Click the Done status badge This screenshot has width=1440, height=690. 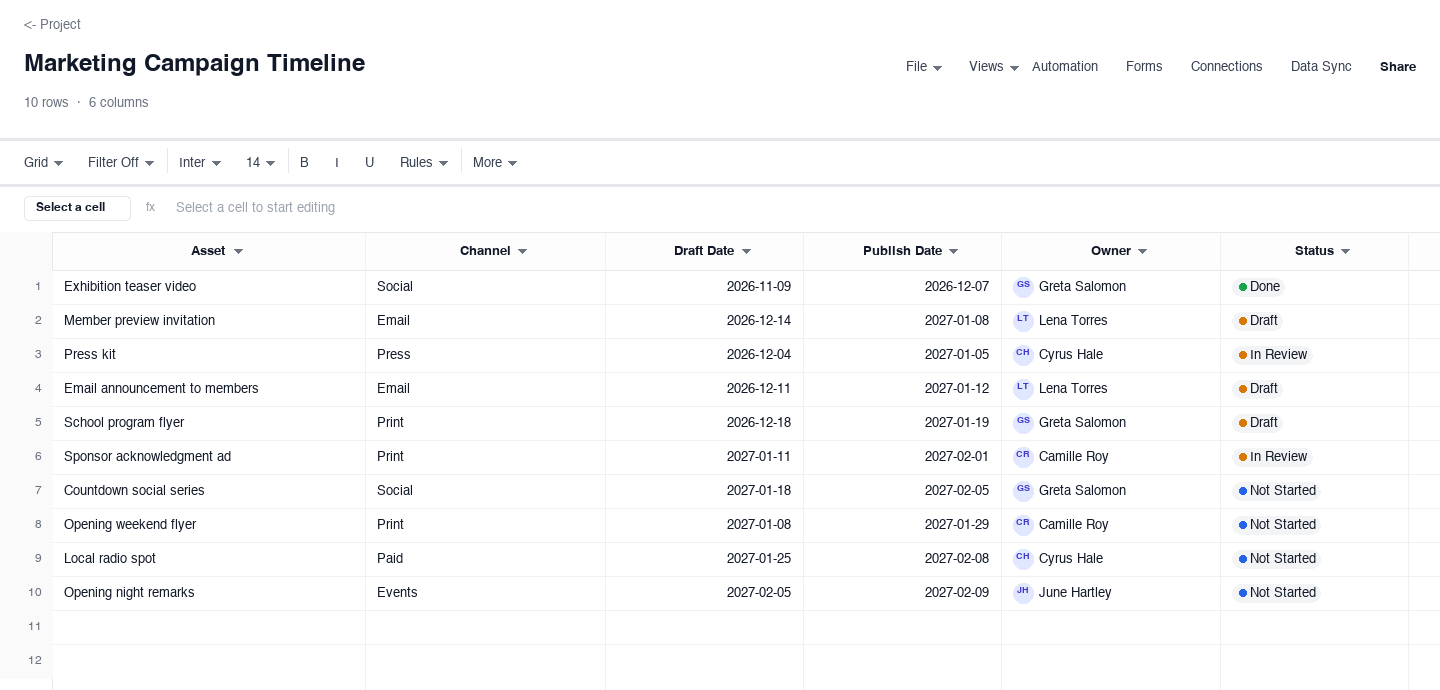1259,286
